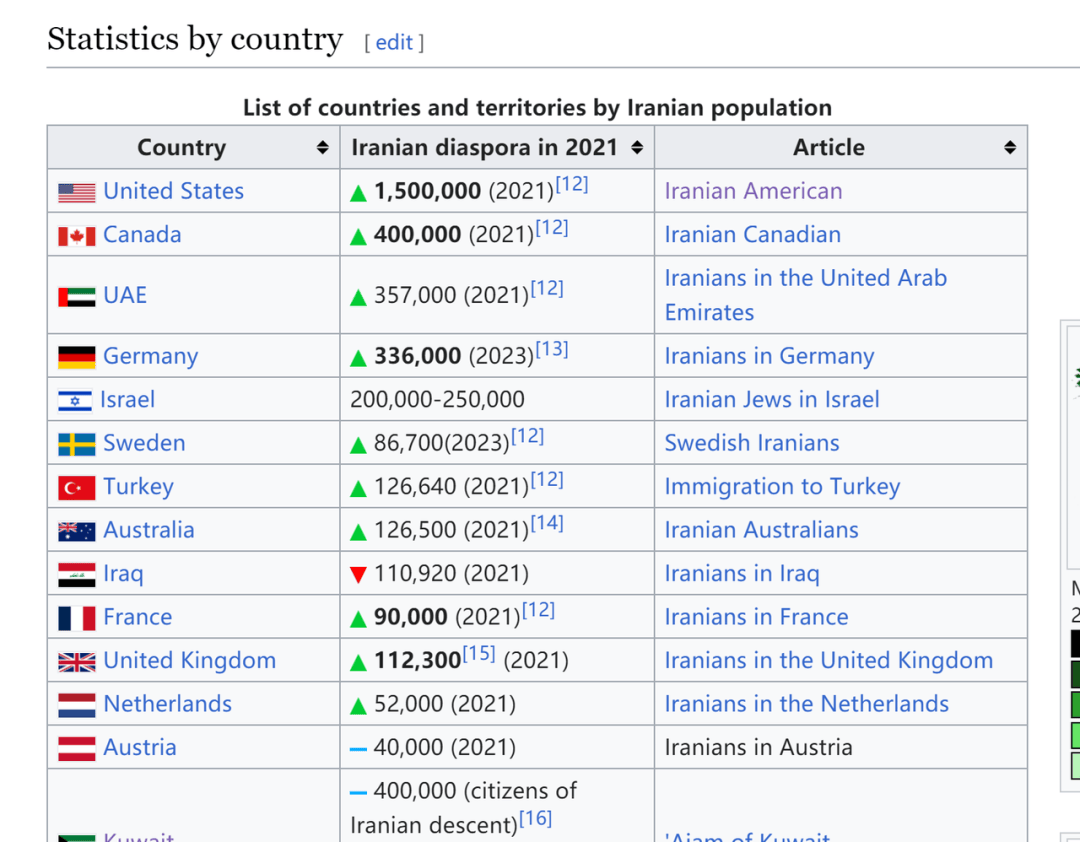Open Iranian Jews in Israel article

pyautogui.click(x=772, y=400)
